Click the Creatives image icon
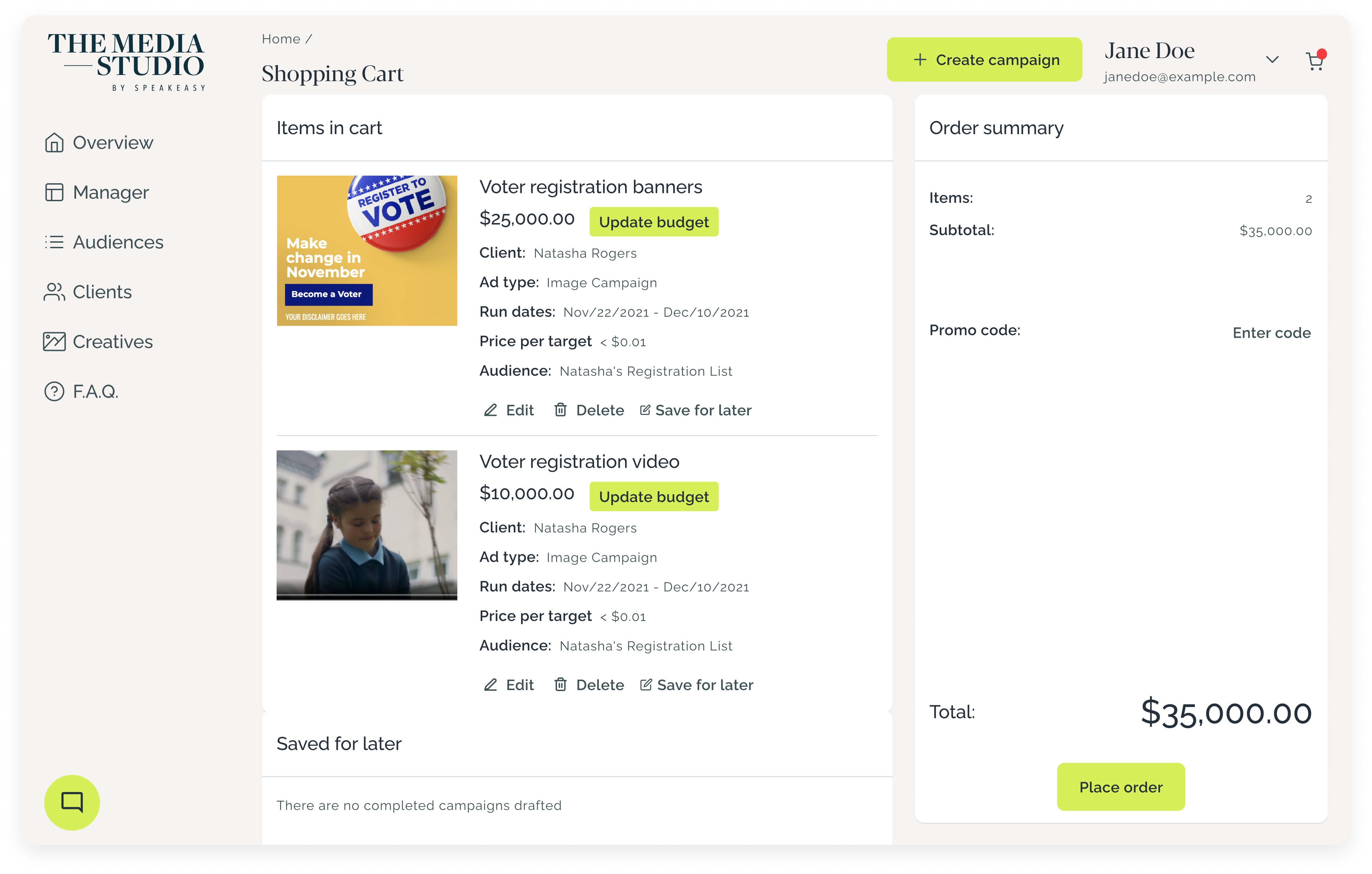The width and height of the screenshot is (1372, 874). 54,341
